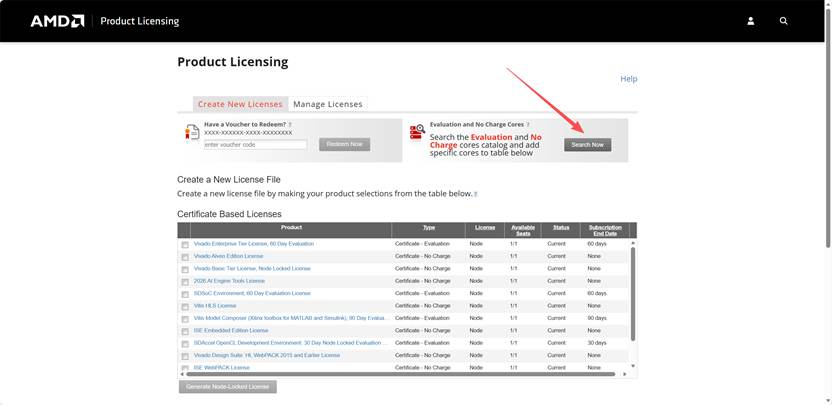Click the Redeem Now button
The height and width of the screenshot is (405, 832).
tap(344, 144)
